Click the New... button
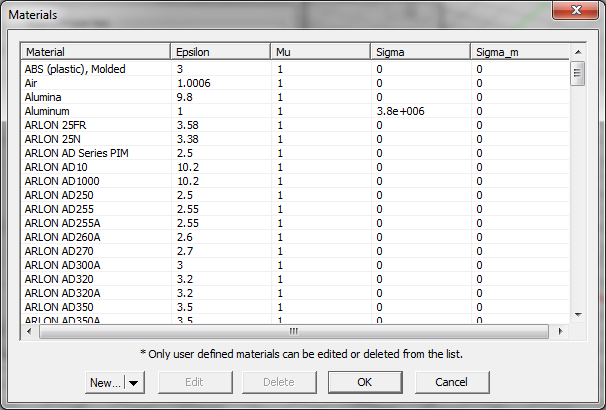Screen dimensions: 606x410 [x=105, y=383]
